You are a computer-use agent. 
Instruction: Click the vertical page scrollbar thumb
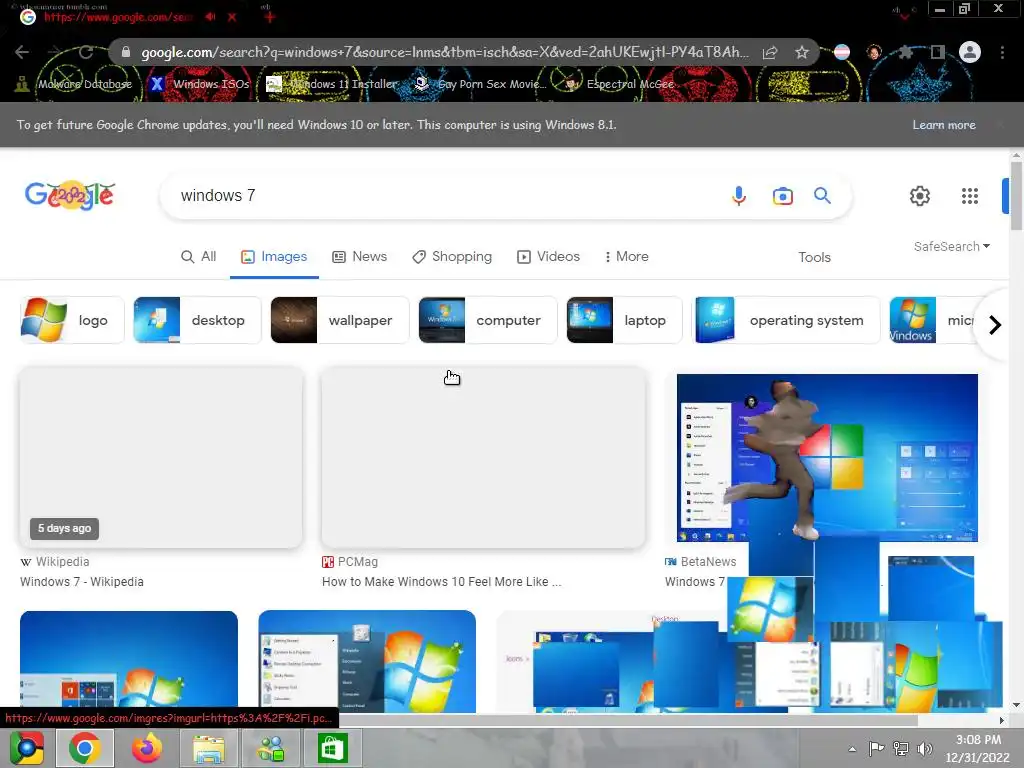(1016, 196)
